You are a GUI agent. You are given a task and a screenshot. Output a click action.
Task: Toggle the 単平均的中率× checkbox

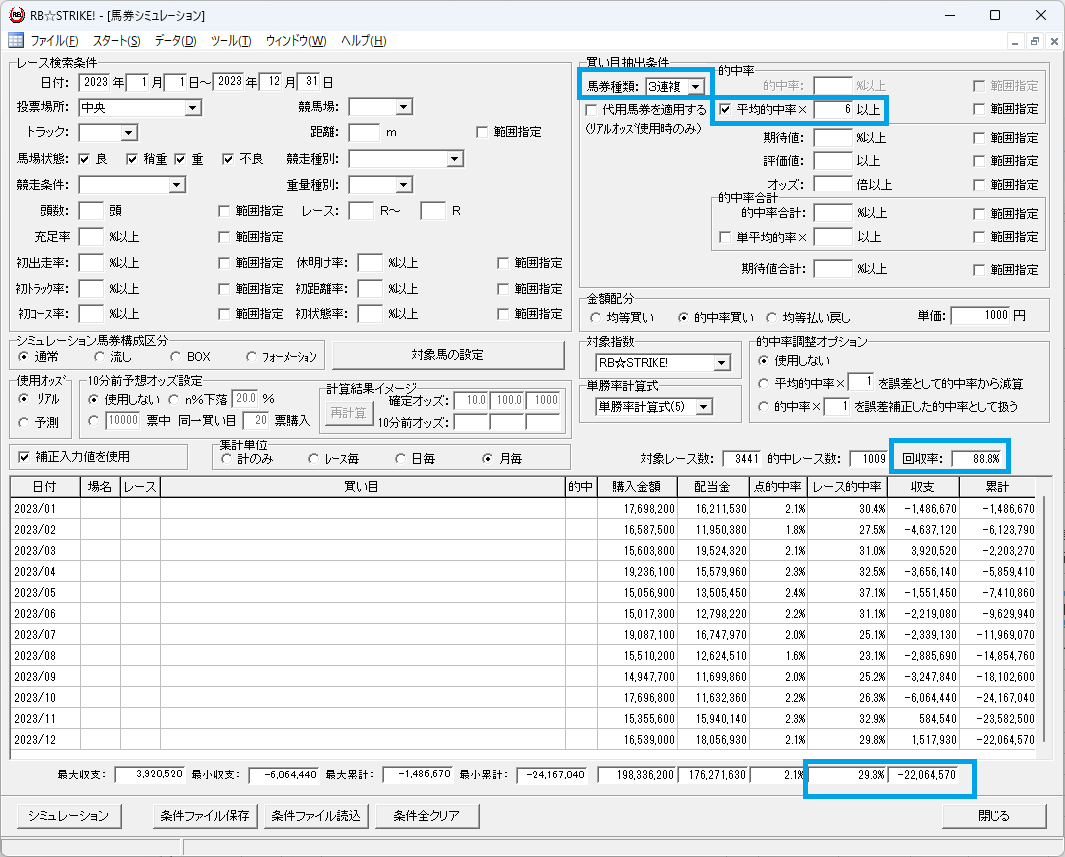[x=725, y=237]
